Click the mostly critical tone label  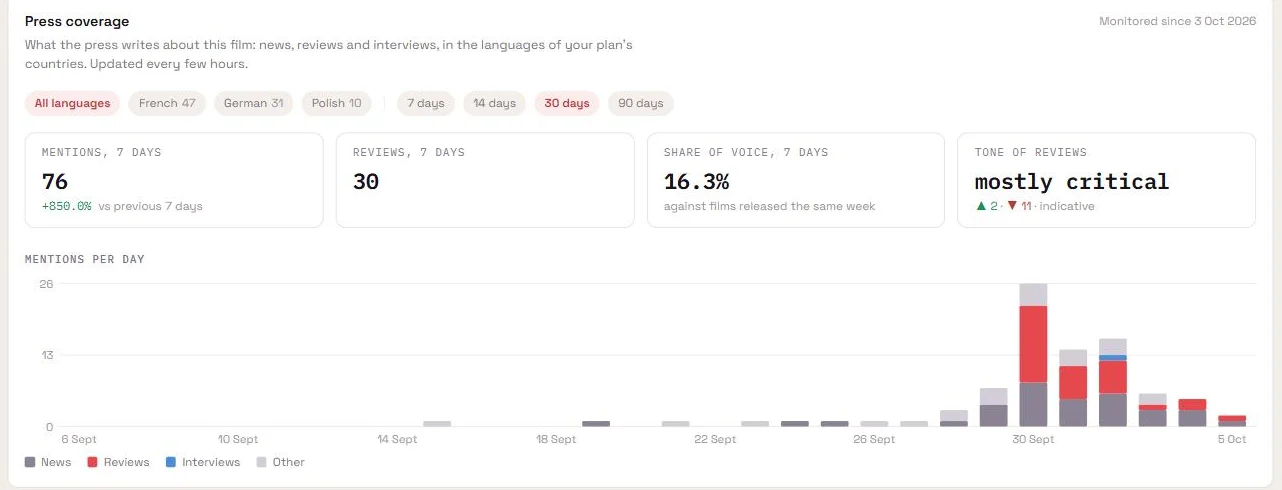click(x=1072, y=181)
